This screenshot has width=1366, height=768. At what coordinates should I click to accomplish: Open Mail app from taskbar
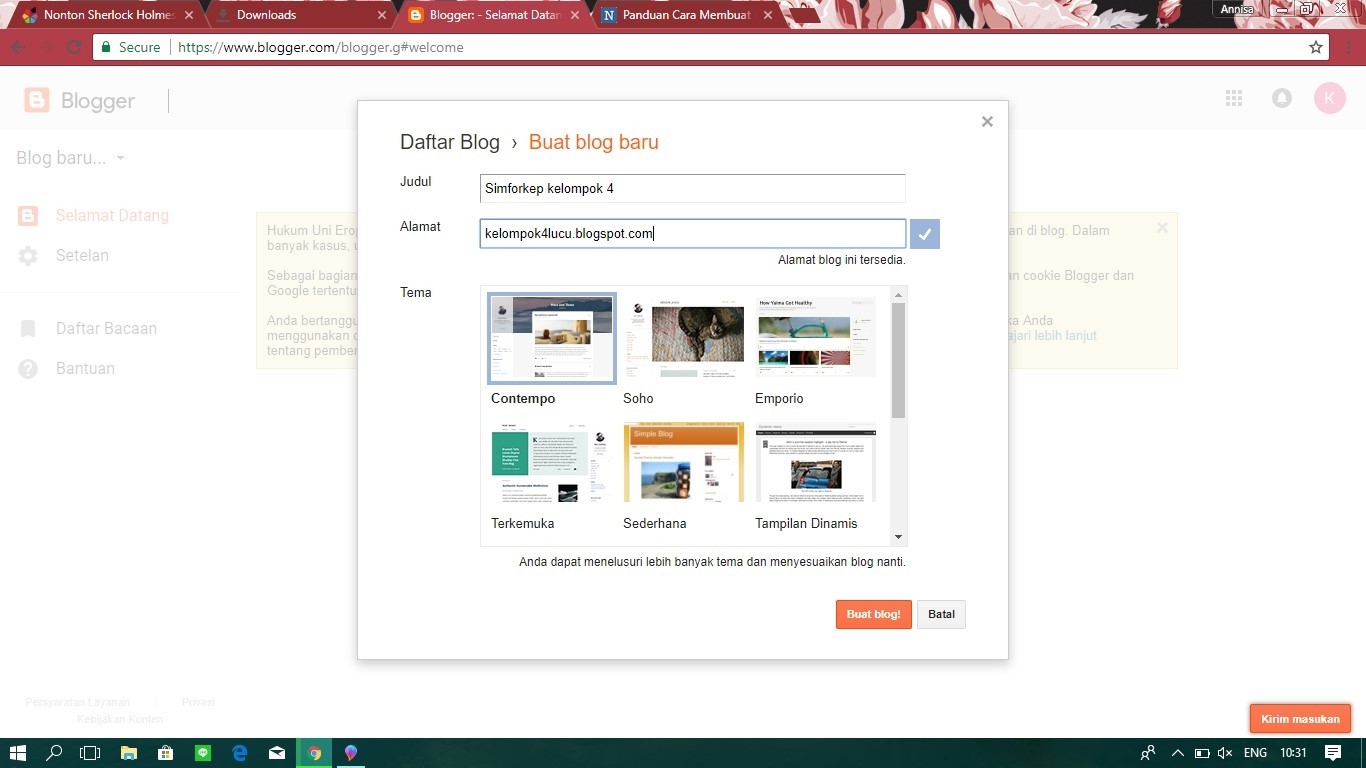tap(277, 753)
